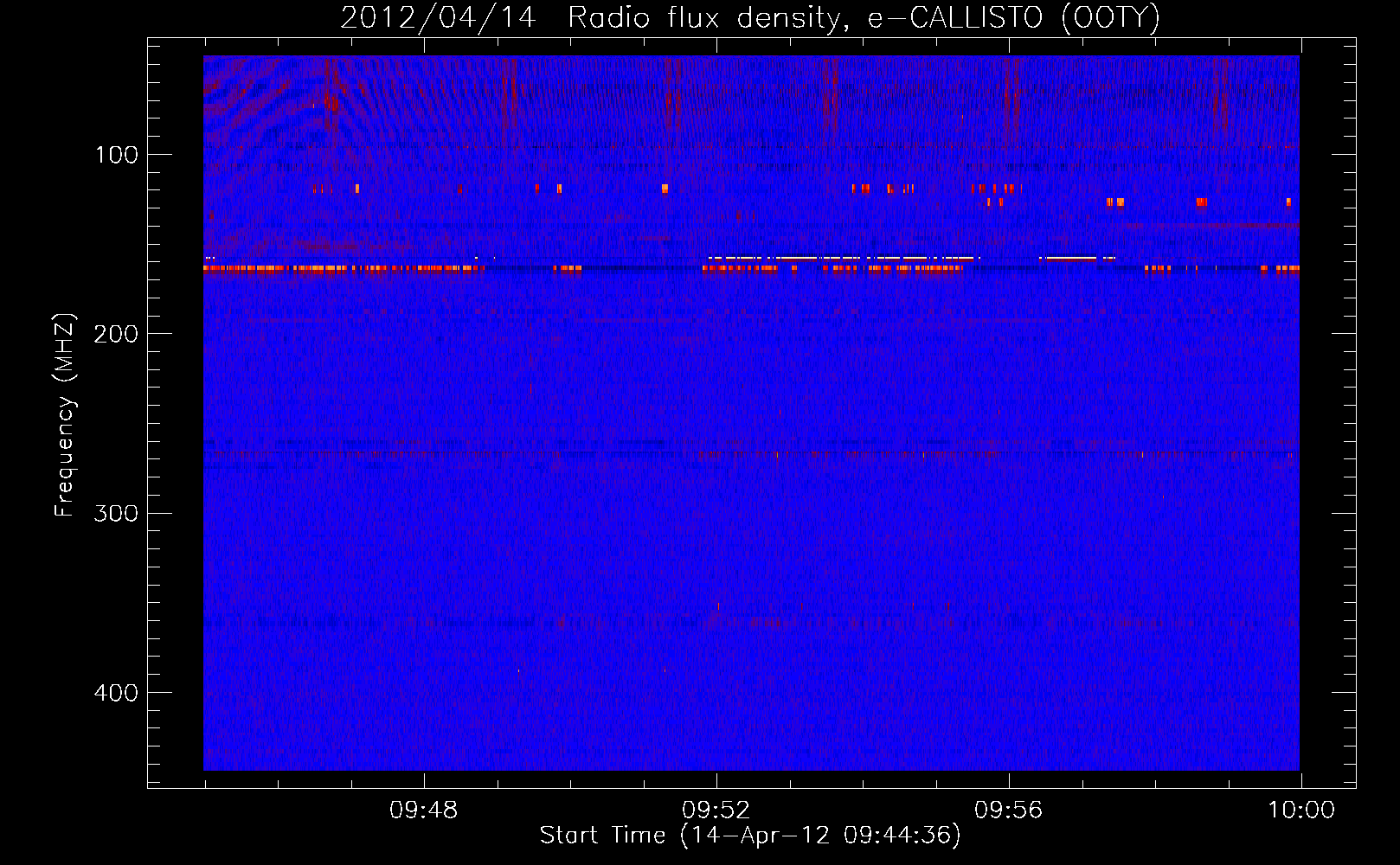Click the '09:48' time tick label

coord(423,811)
